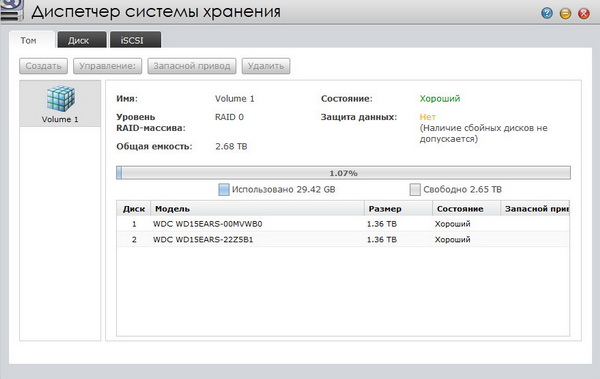Click the Запасной привод button
This screenshot has height=379, width=600.
(192, 66)
